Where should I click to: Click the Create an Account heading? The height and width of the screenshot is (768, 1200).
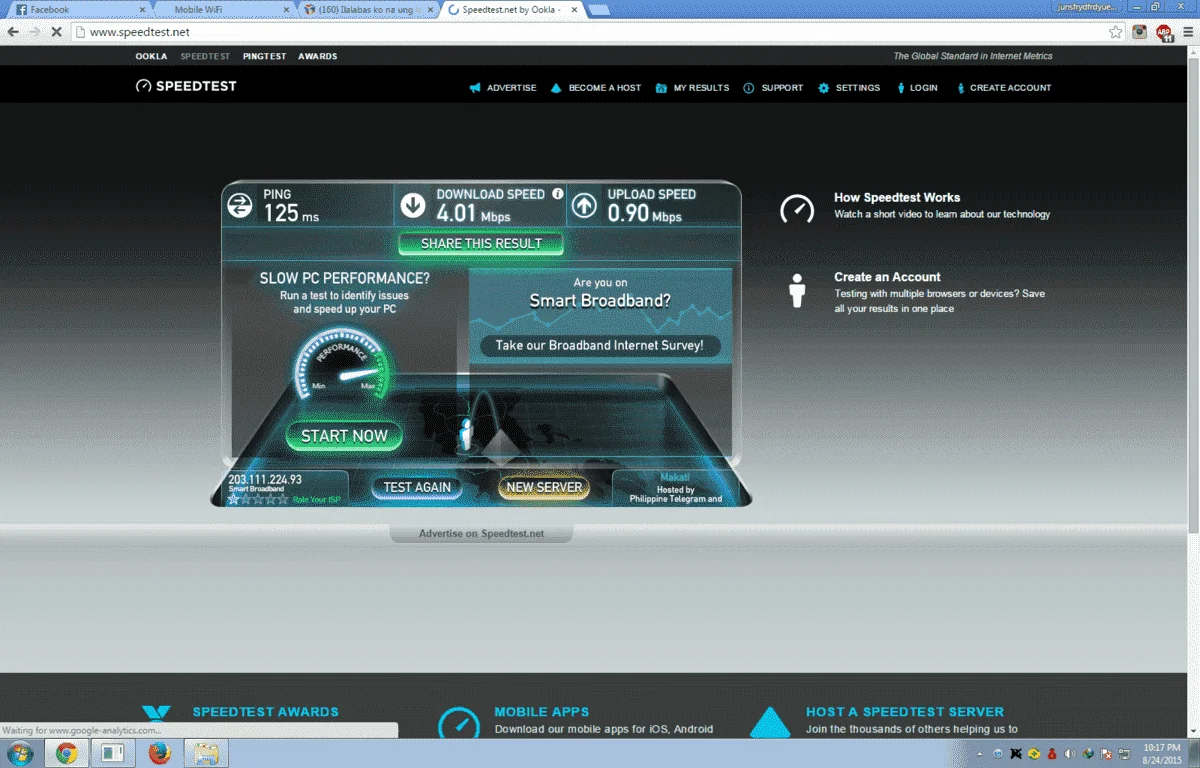pyautogui.click(x=887, y=277)
